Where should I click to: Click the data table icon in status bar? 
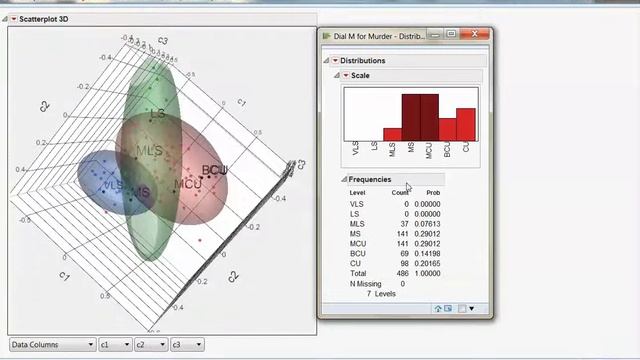448,309
